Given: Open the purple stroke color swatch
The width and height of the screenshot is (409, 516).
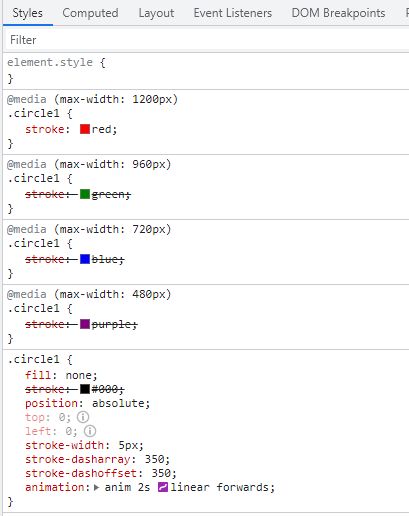Looking at the screenshot, I should (x=85, y=324).
